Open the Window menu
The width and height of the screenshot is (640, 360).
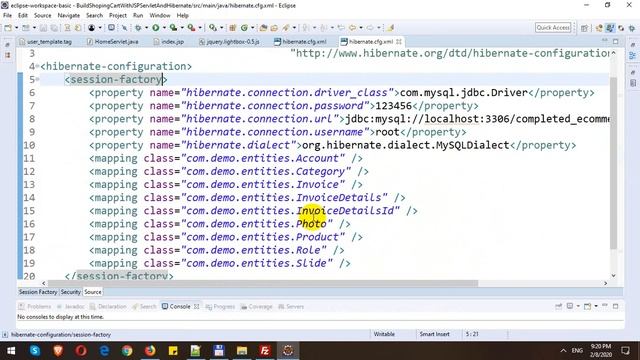[160, 15]
